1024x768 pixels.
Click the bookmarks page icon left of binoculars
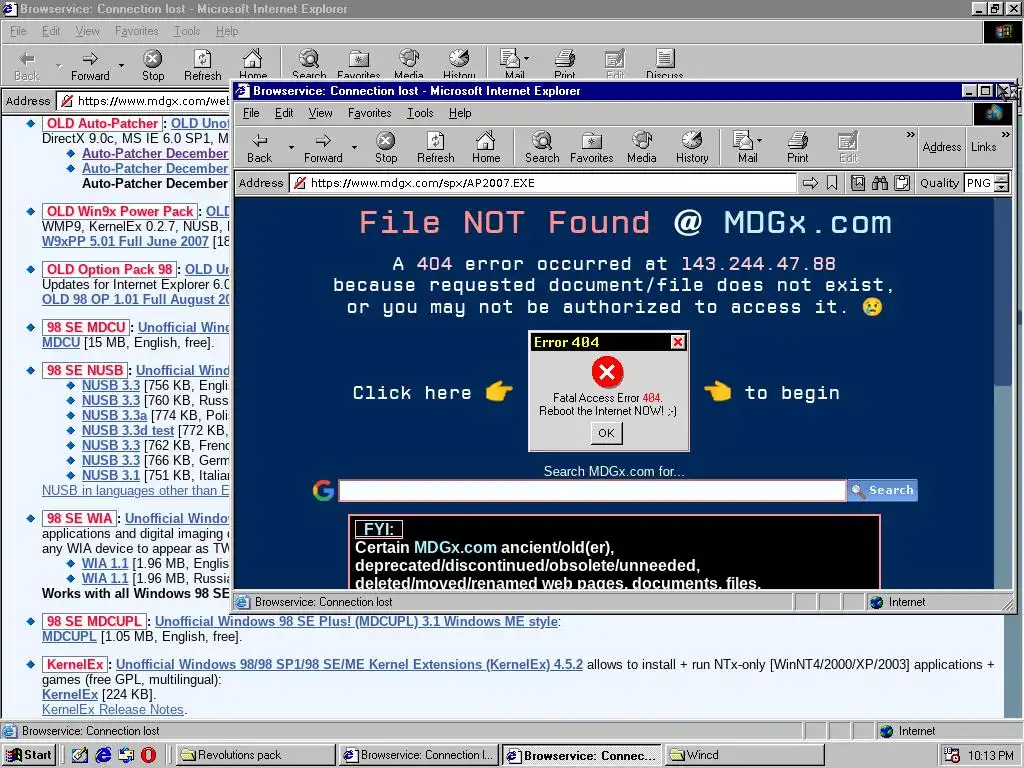pos(858,184)
